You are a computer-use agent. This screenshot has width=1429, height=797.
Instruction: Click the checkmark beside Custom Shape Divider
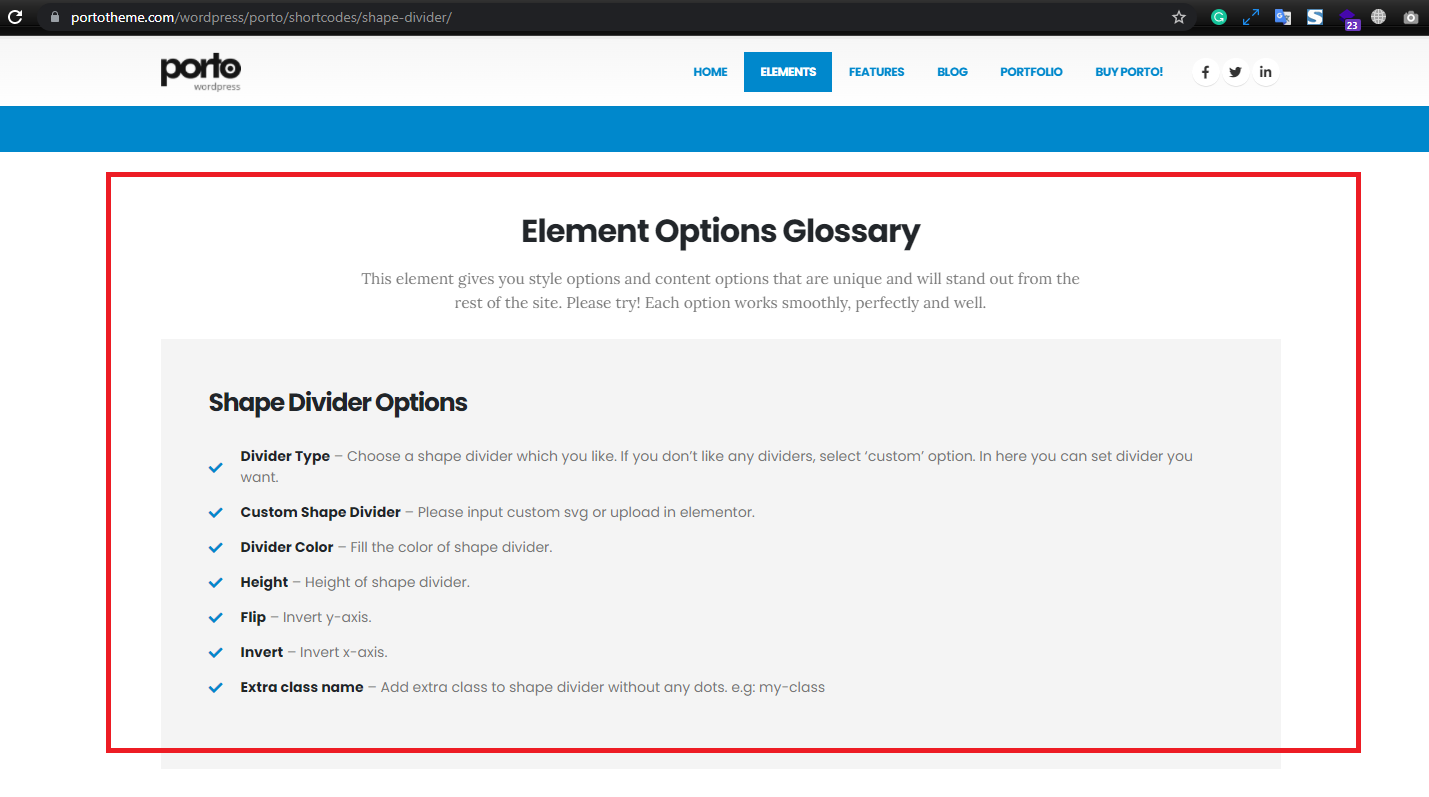coord(215,512)
